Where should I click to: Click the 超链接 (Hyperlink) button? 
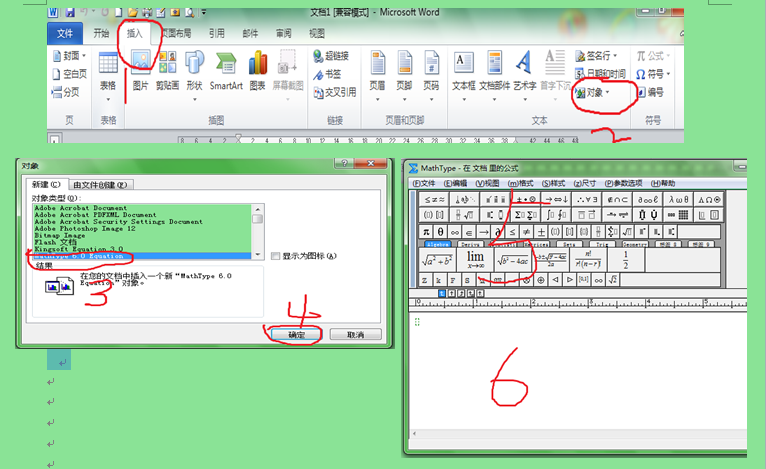tap(331, 56)
